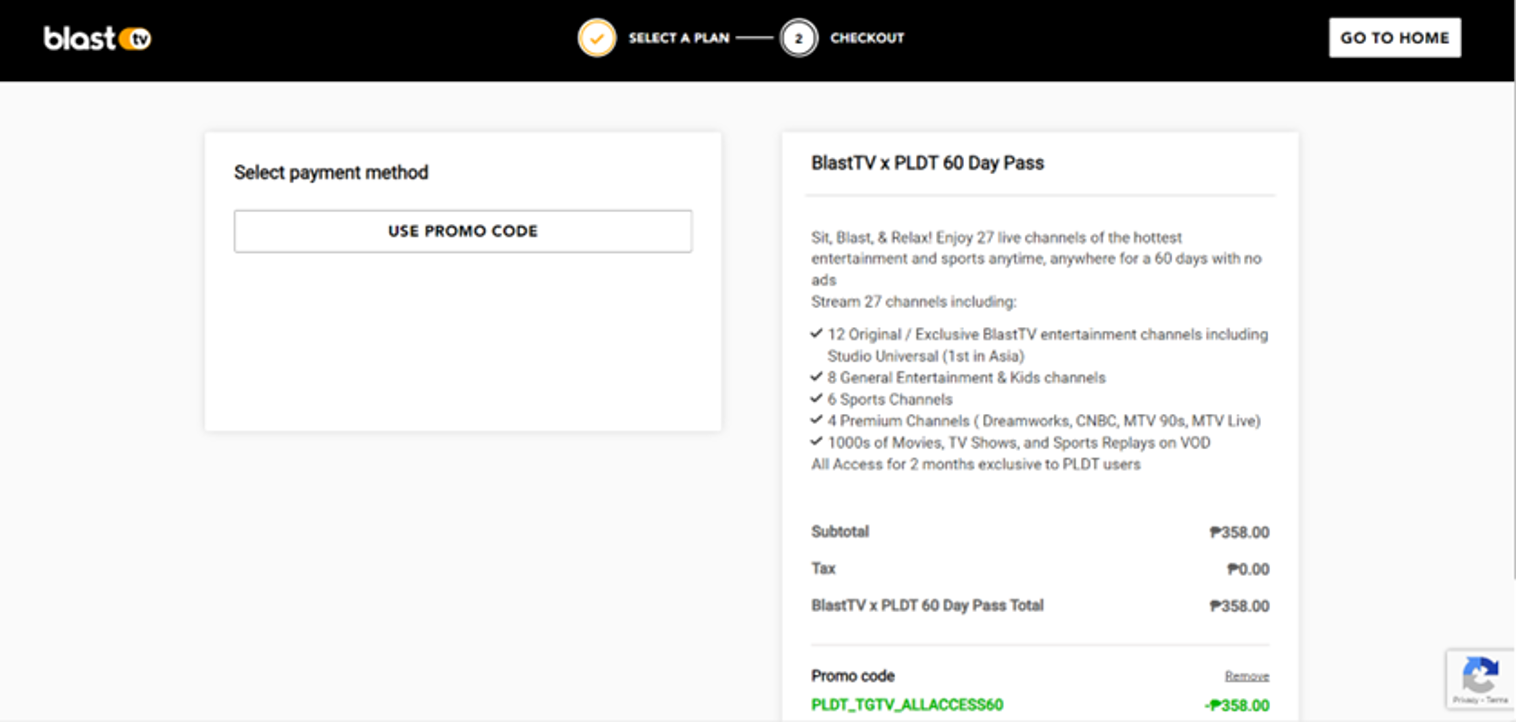Click the Select a Plan checkmark circle
The height and width of the screenshot is (722, 1516).
[x=597, y=38]
